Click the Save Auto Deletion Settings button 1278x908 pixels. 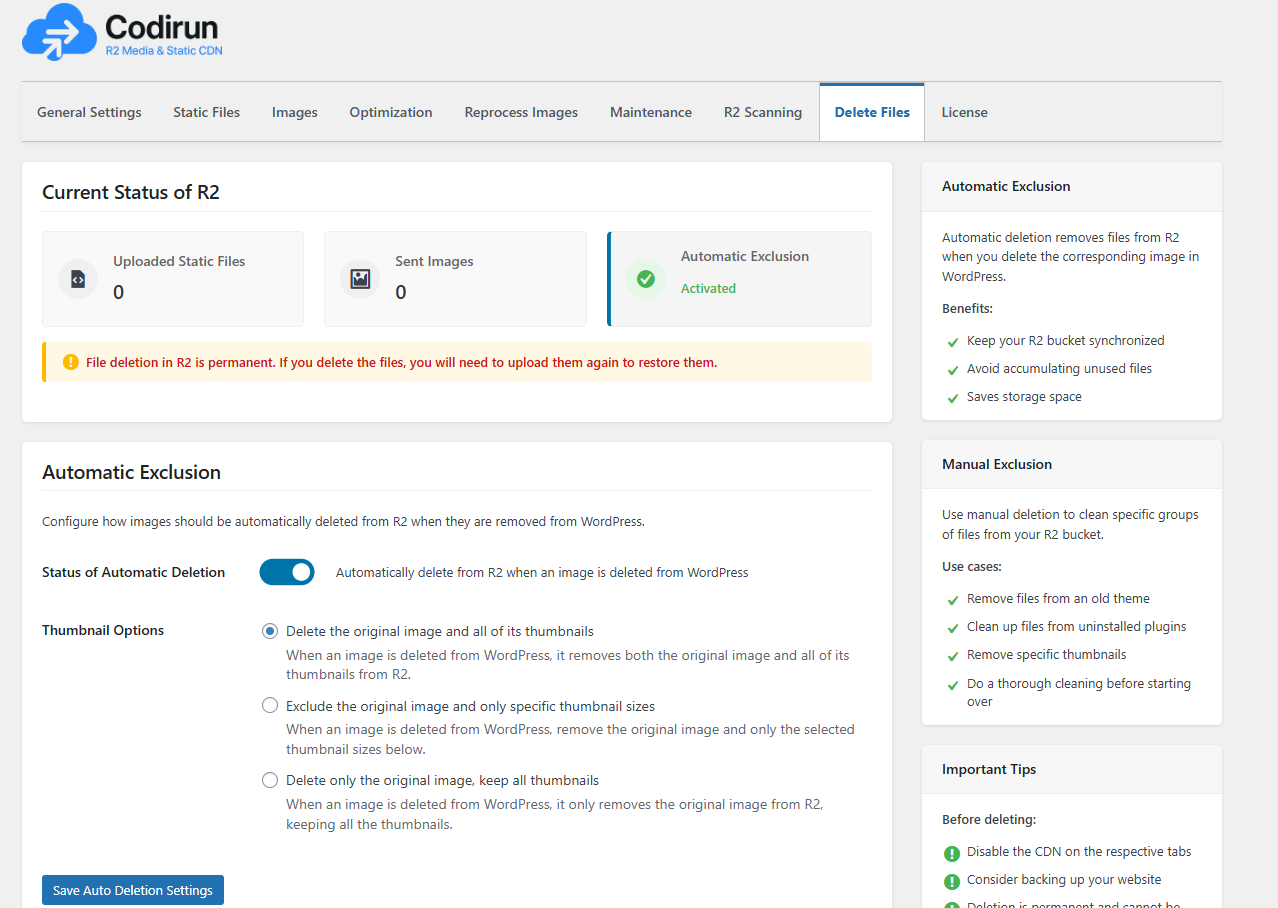133,890
